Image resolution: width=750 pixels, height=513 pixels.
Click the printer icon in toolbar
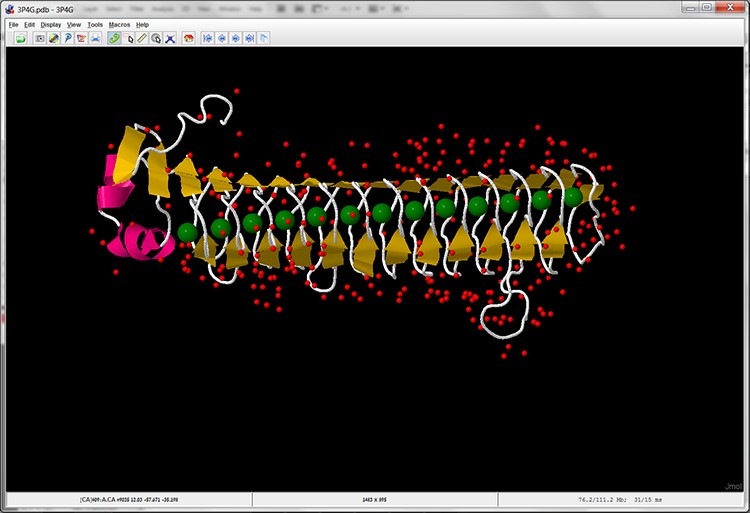(x=95, y=38)
